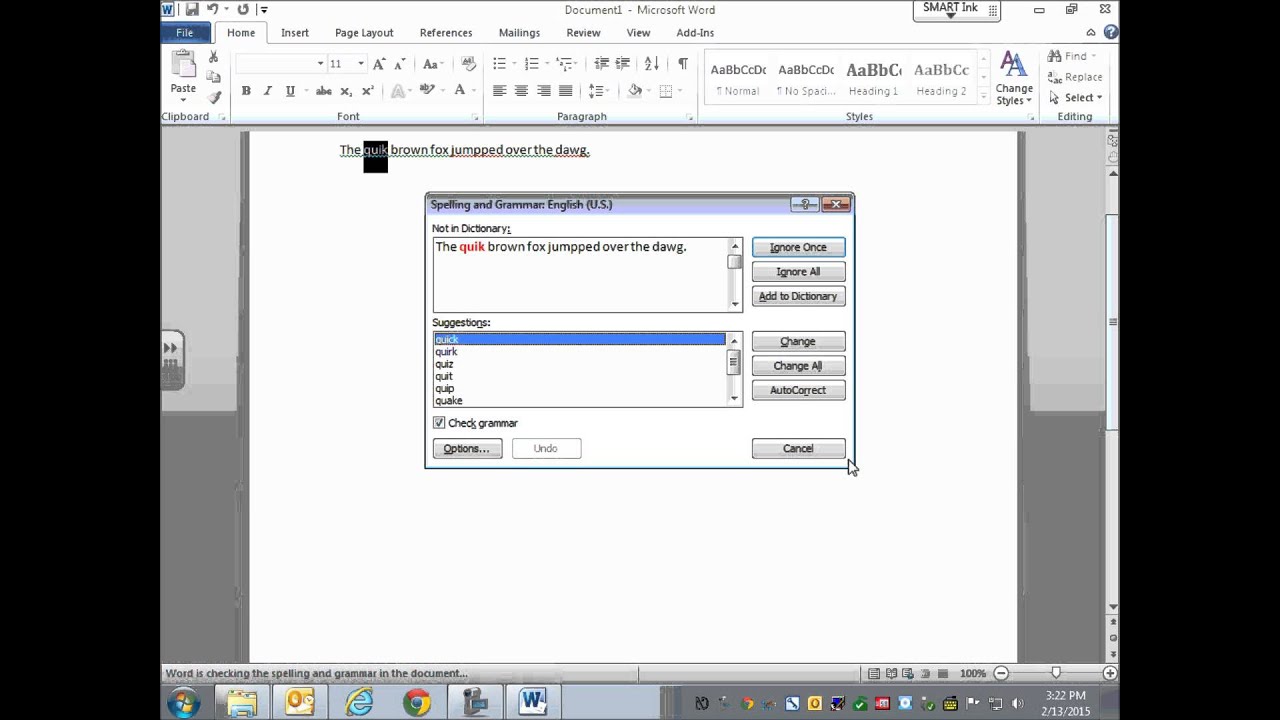1280x720 pixels.
Task: Click the AutoCorrect button
Action: tap(798, 390)
